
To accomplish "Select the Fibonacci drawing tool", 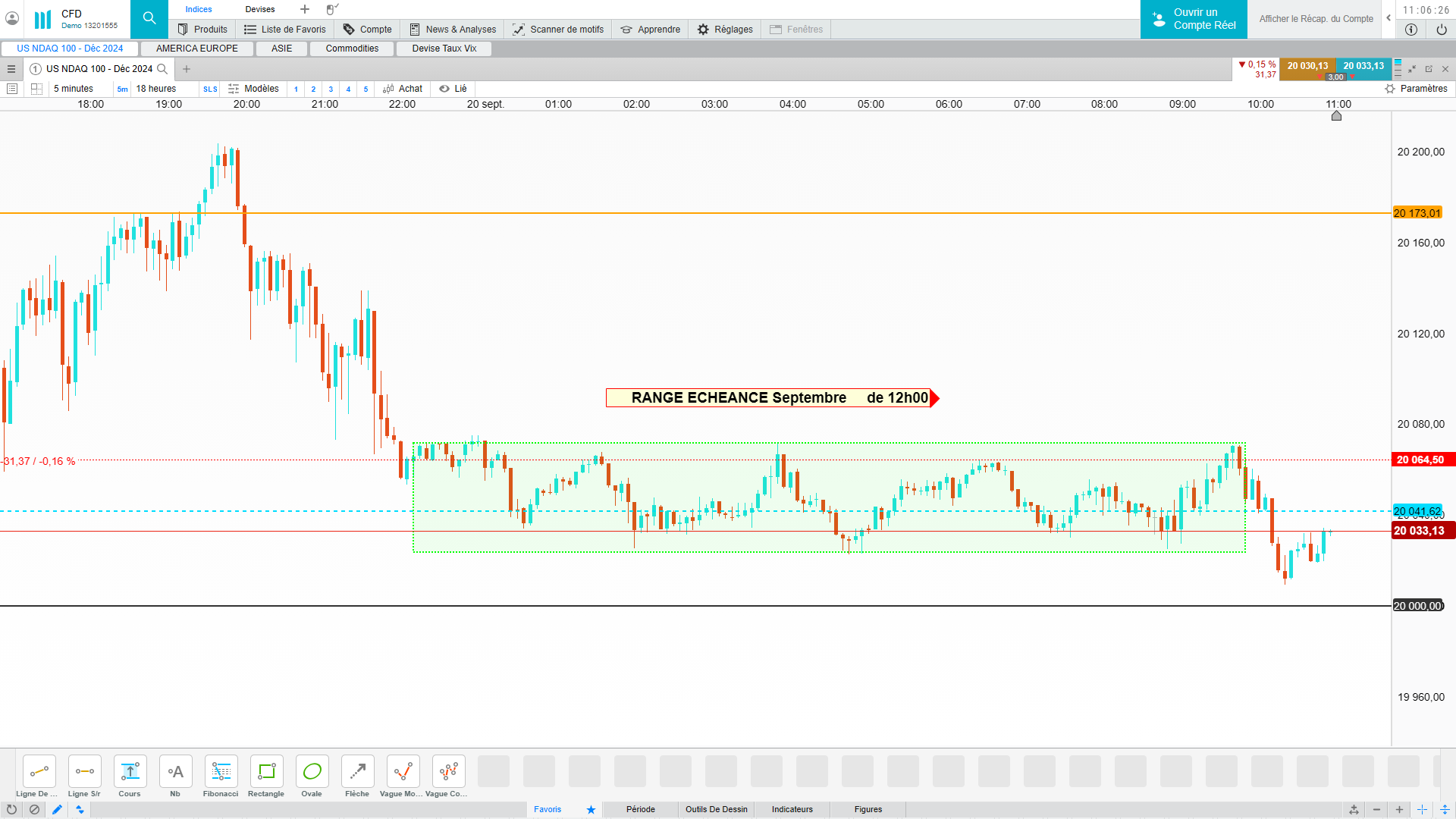I will click(221, 772).
